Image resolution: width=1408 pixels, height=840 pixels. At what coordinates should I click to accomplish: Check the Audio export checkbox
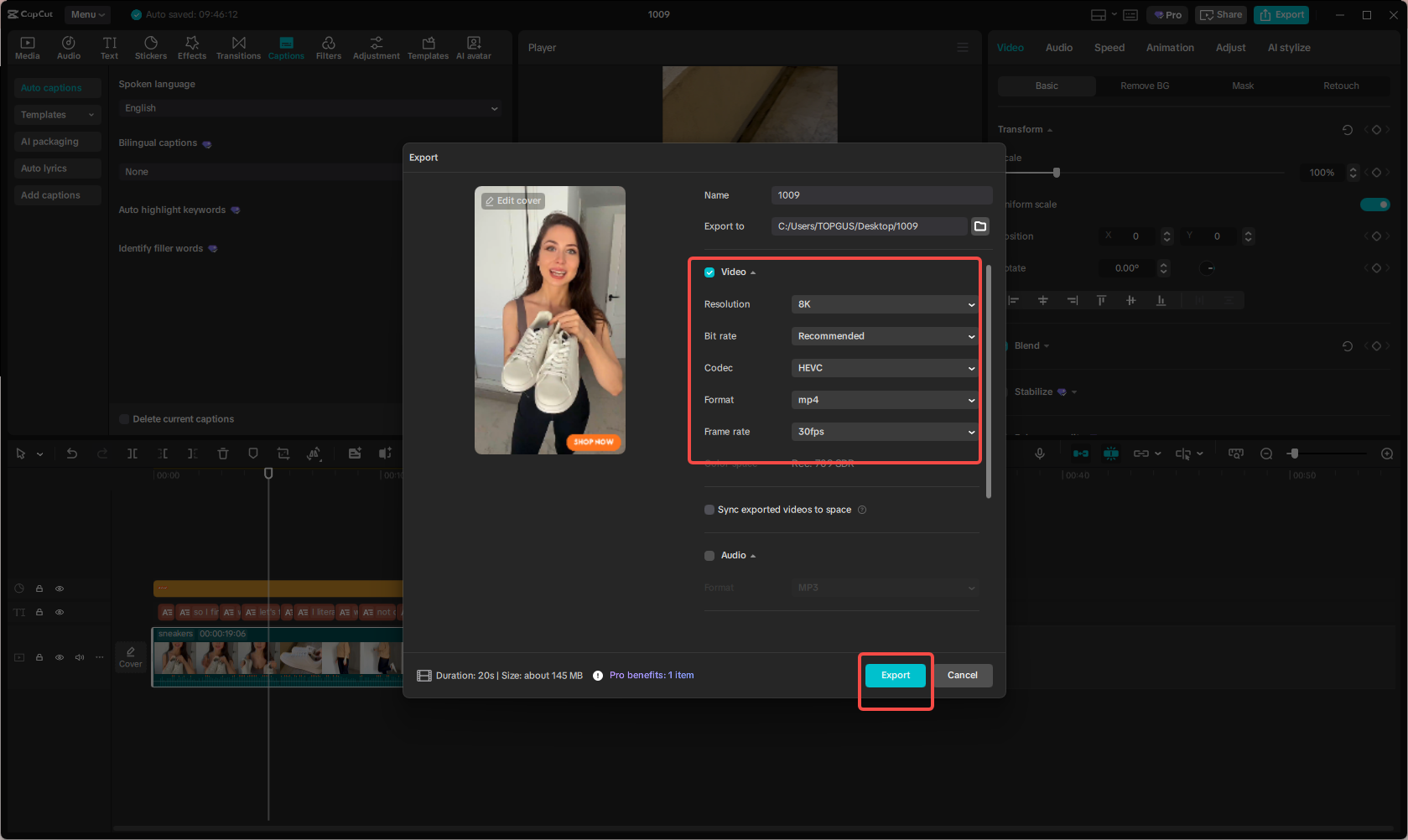[709, 555]
